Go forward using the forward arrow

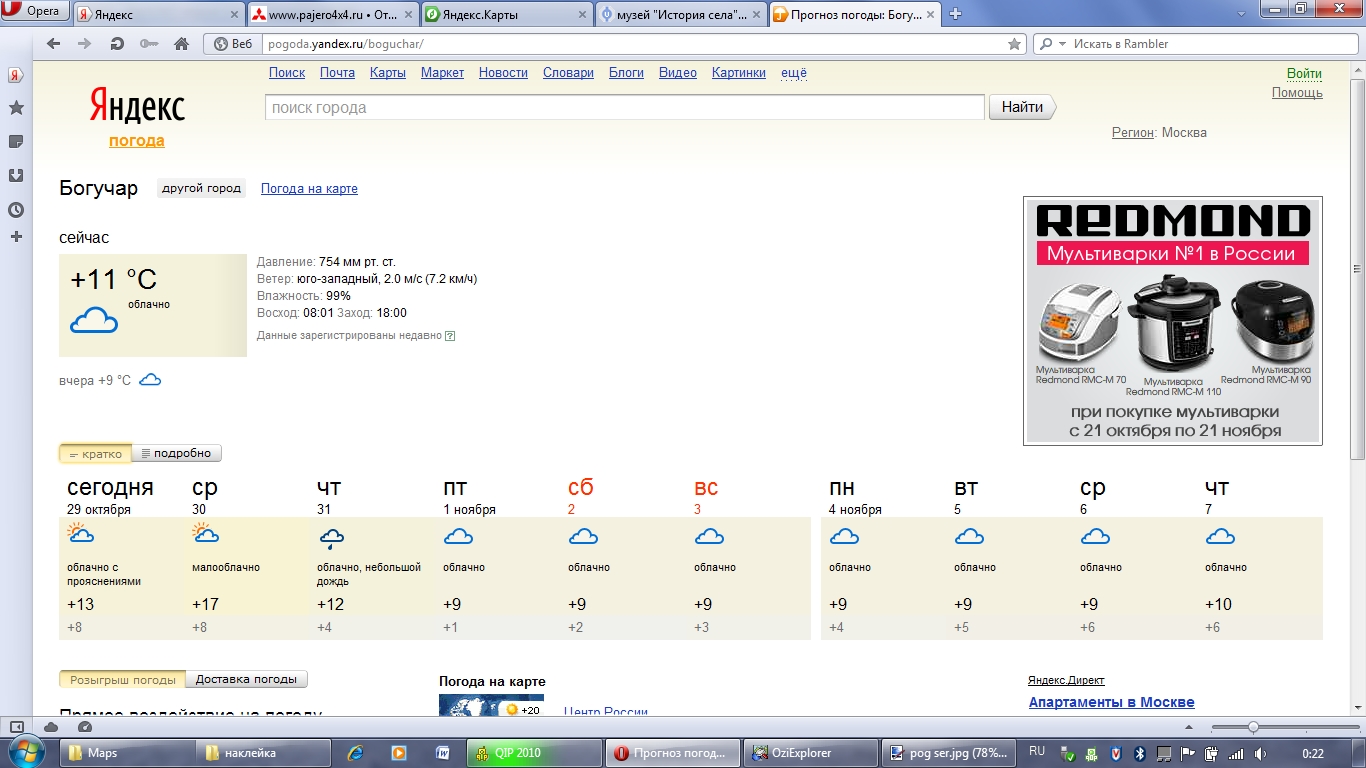click(85, 44)
